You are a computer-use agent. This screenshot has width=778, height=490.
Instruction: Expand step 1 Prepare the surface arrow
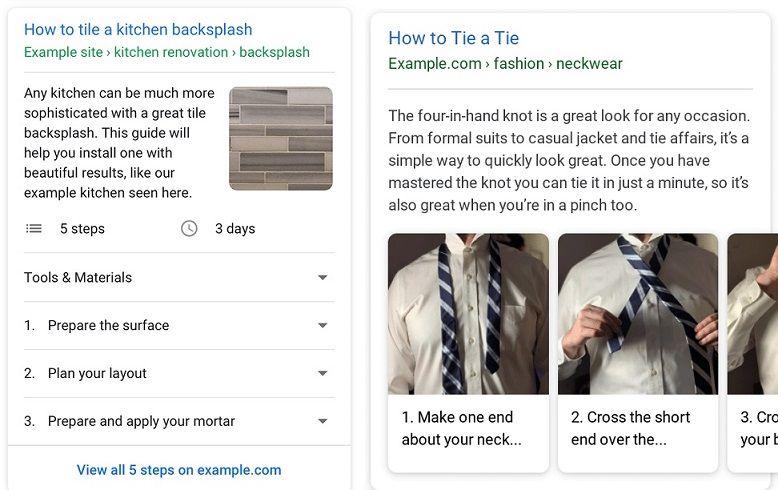[323, 325]
